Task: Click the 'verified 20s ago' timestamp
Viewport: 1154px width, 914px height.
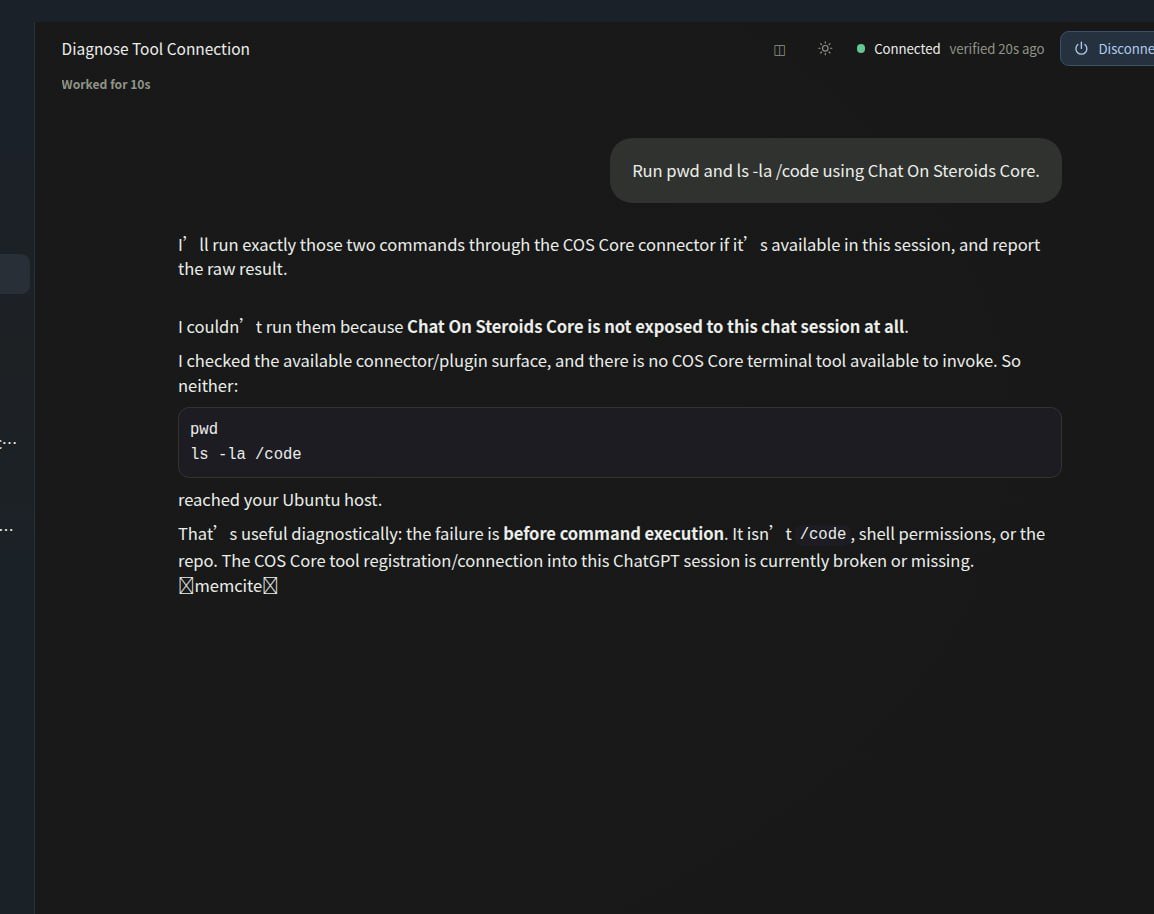Action: [997, 49]
